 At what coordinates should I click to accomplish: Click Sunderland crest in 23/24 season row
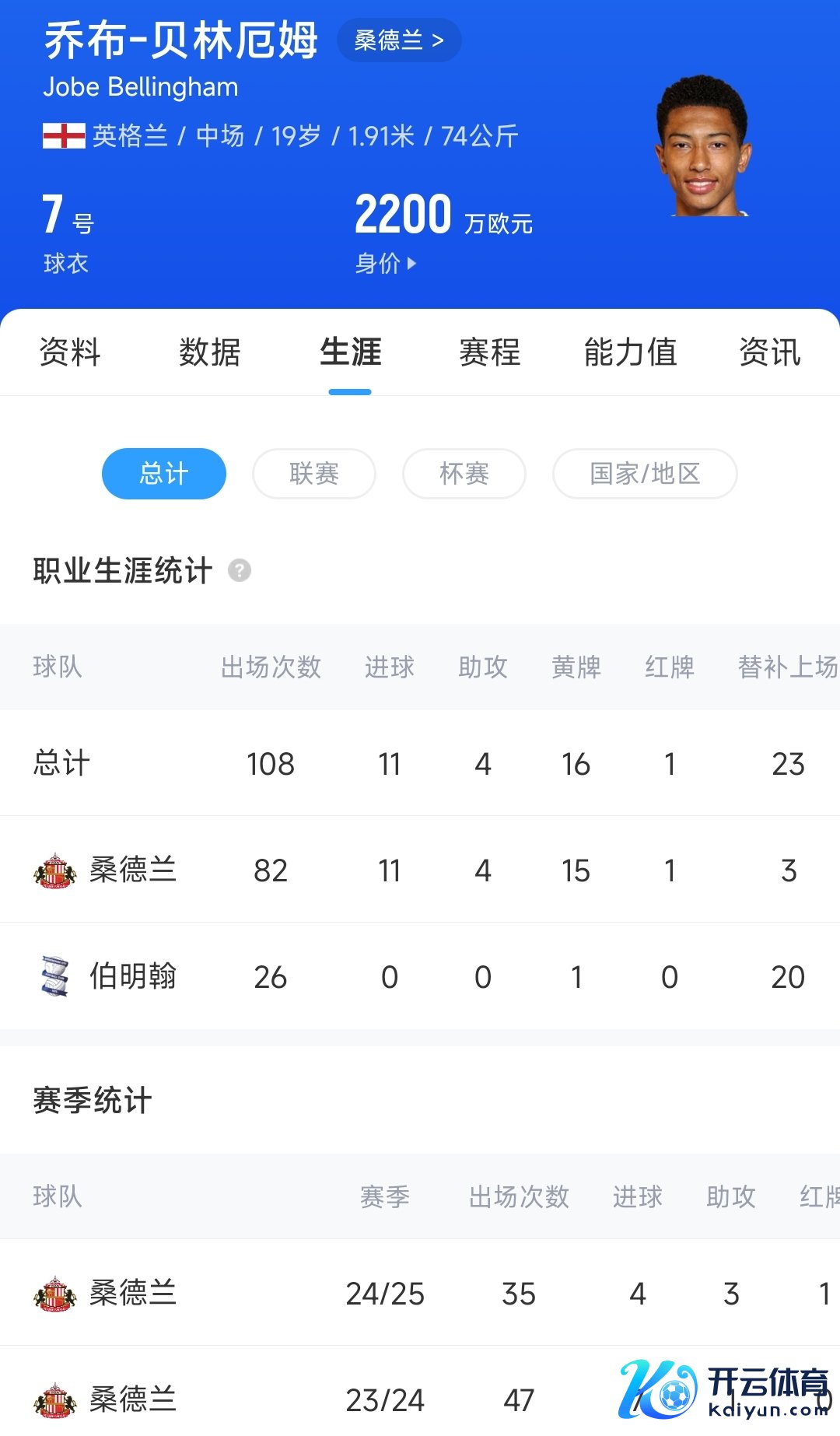[x=54, y=1400]
